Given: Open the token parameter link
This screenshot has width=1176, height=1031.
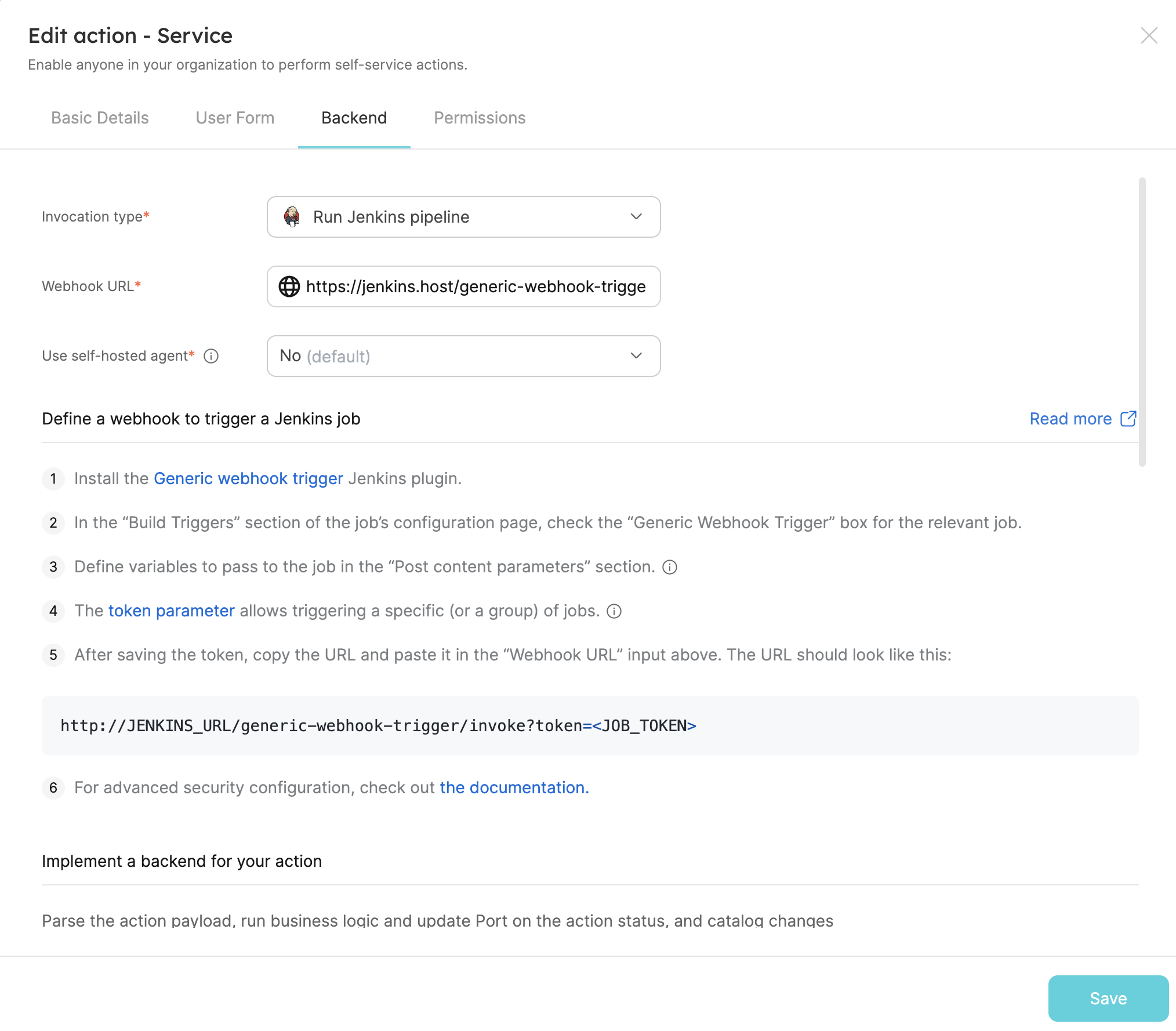Looking at the screenshot, I should click(171, 611).
